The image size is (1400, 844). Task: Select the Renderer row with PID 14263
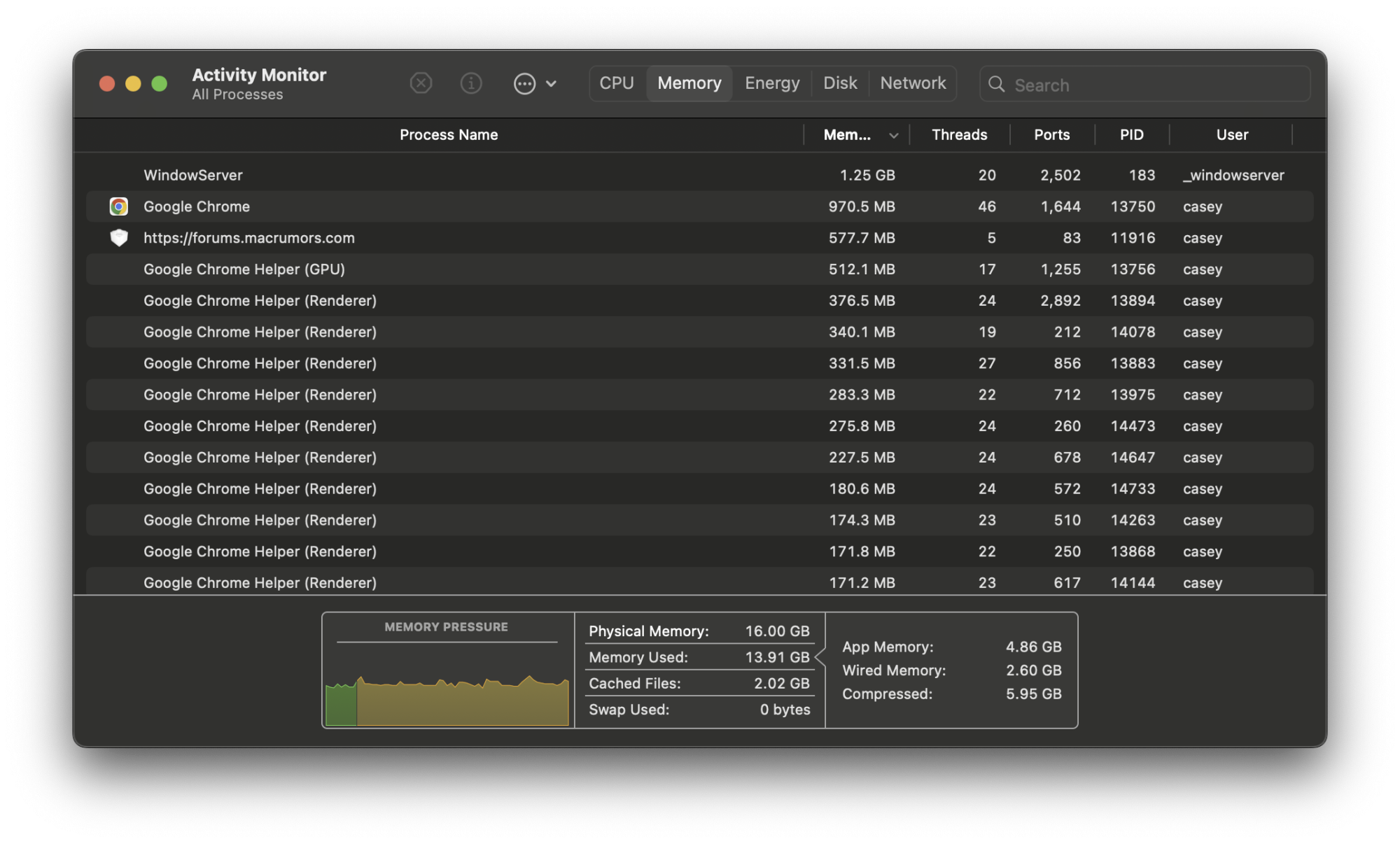pos(699,520)
